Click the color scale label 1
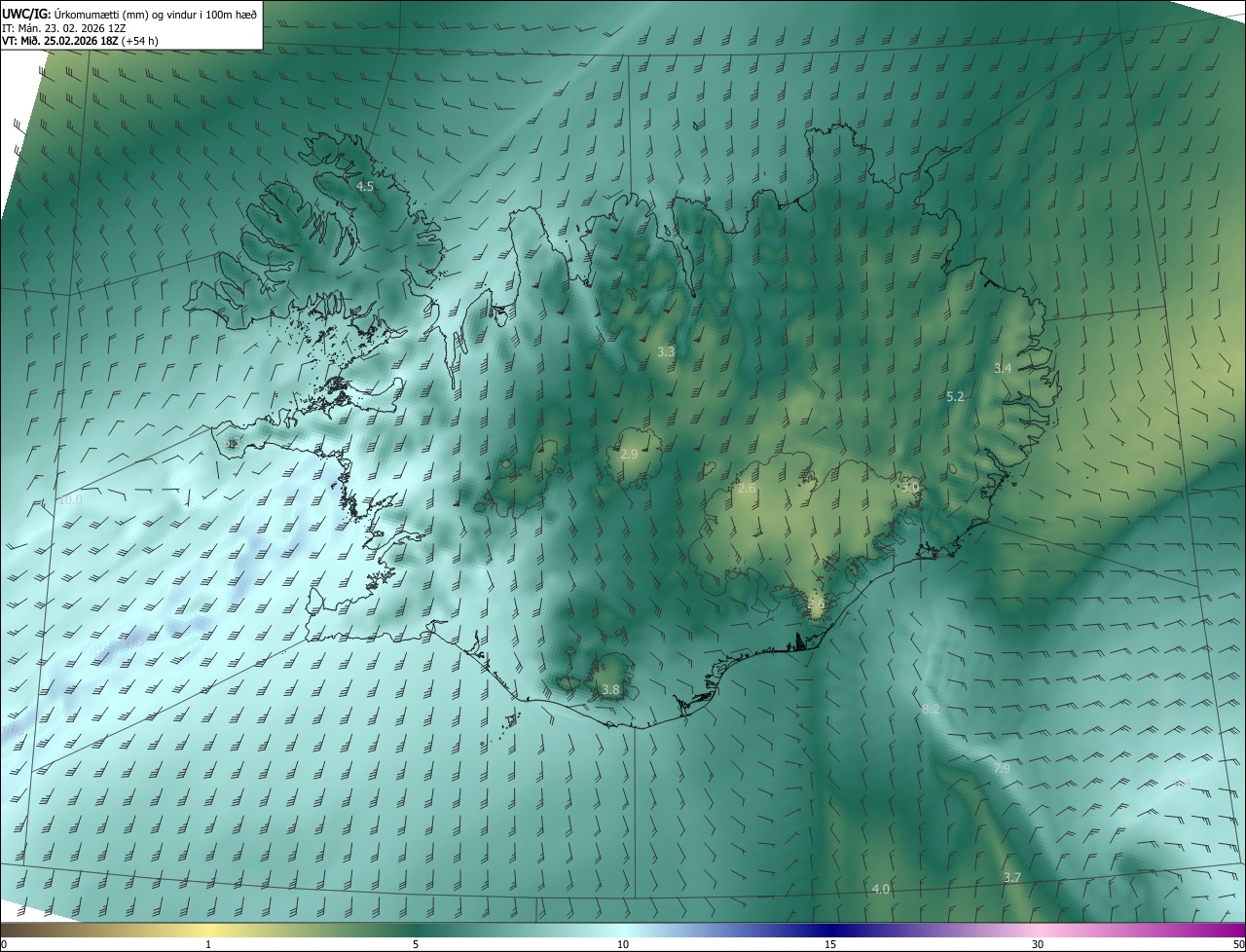The image size is (1246, 952). click(x=209, y=944)
